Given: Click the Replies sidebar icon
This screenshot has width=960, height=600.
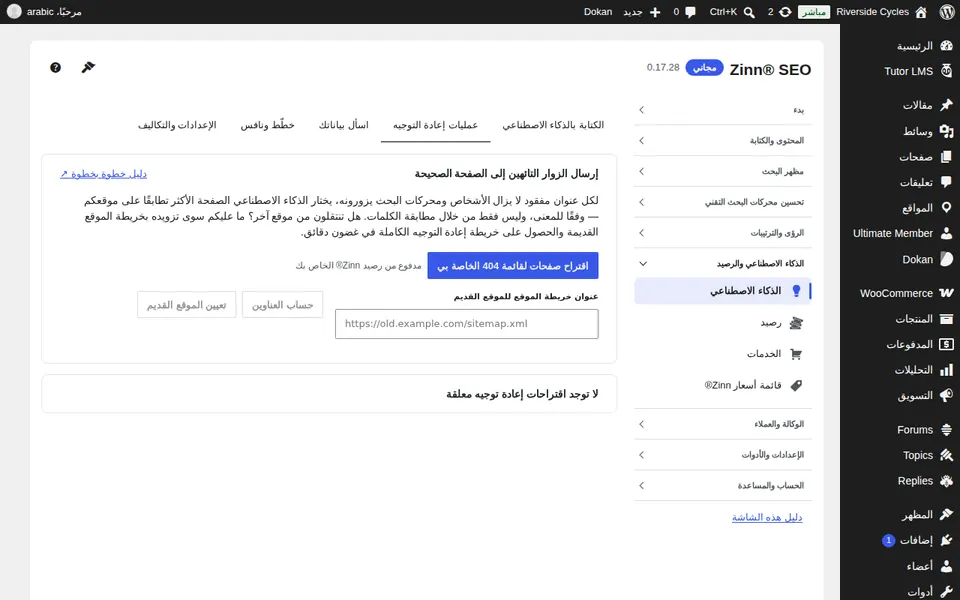Looking at the screenshot, I should click(x=947, y=481).
